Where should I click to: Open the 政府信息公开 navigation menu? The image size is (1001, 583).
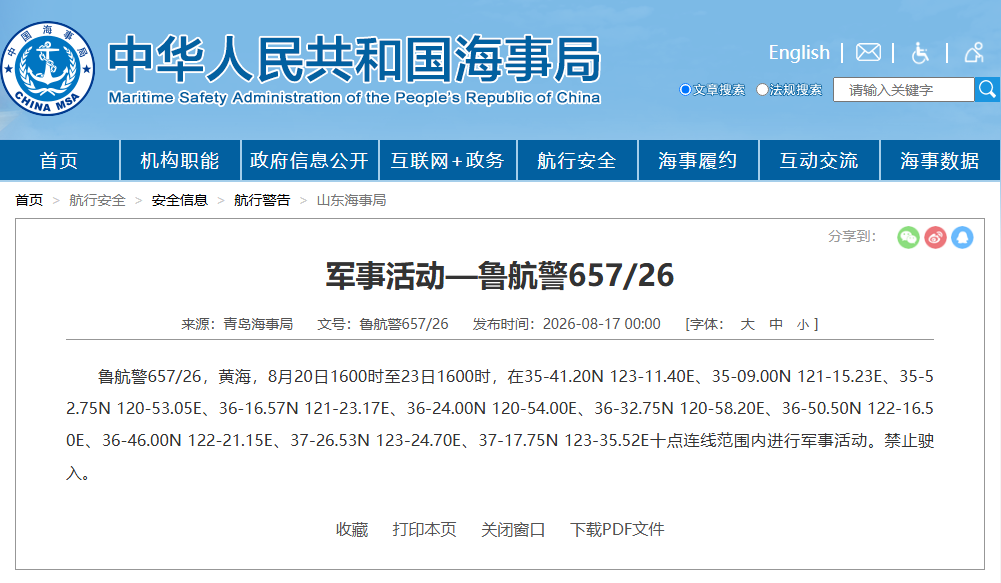310,160
